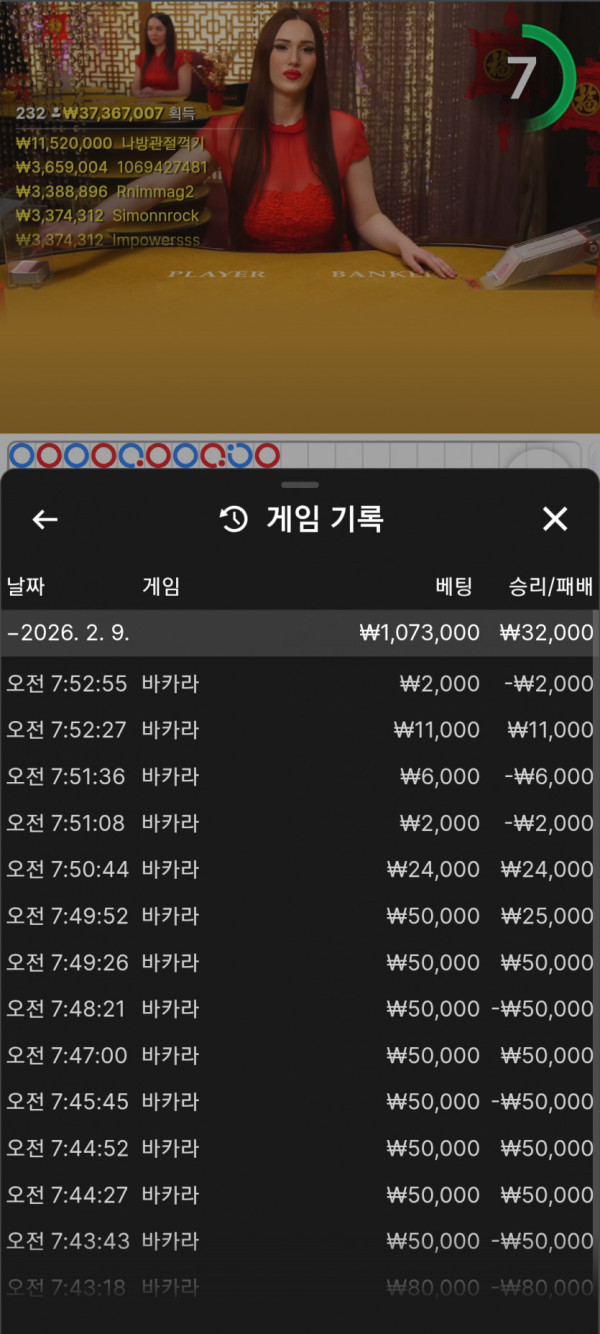
Task: Go back with the left arrow
Action: click(45, 519)
